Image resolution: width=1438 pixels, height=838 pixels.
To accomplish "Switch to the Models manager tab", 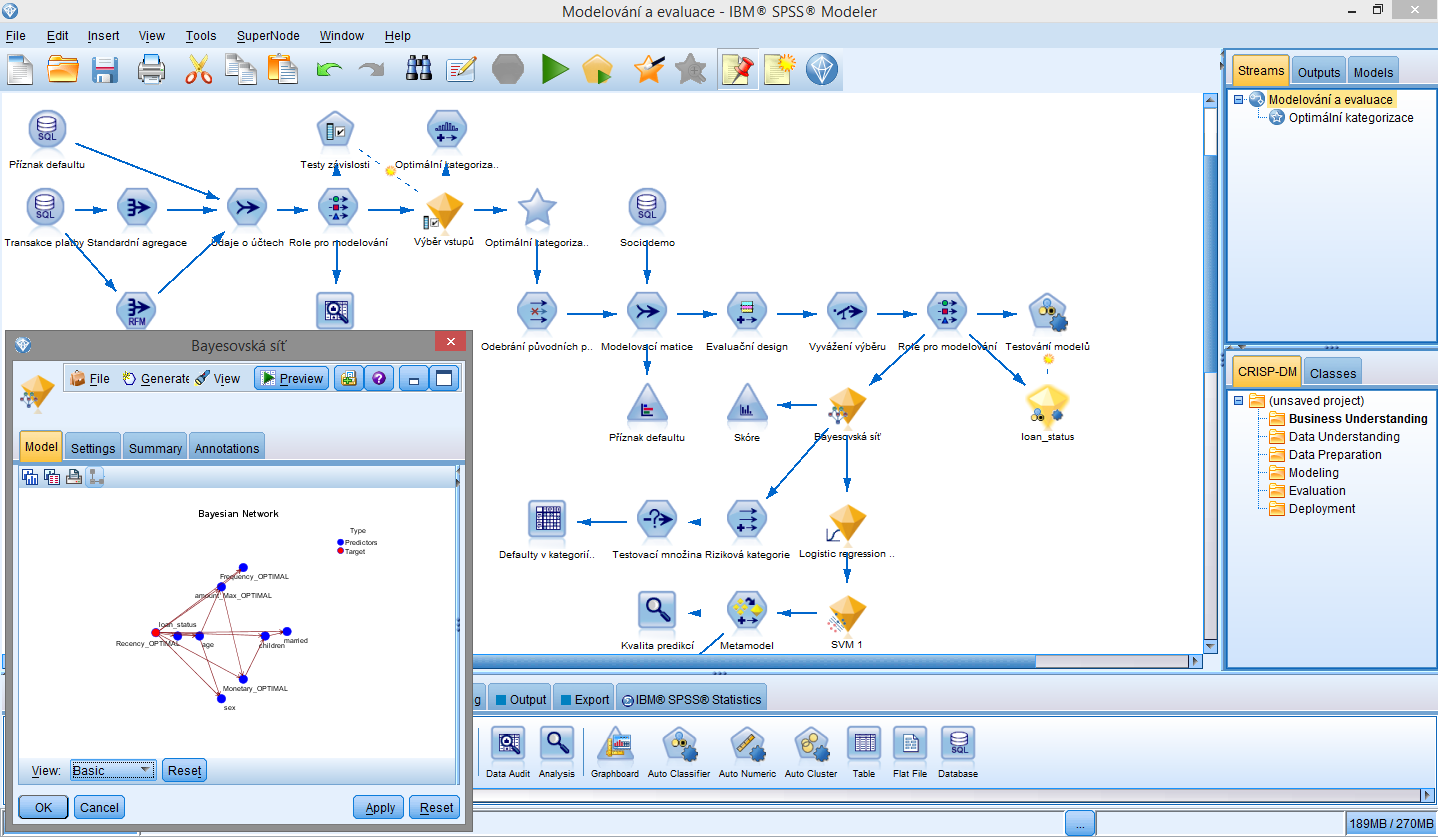I will click(x=1373, y=71).
